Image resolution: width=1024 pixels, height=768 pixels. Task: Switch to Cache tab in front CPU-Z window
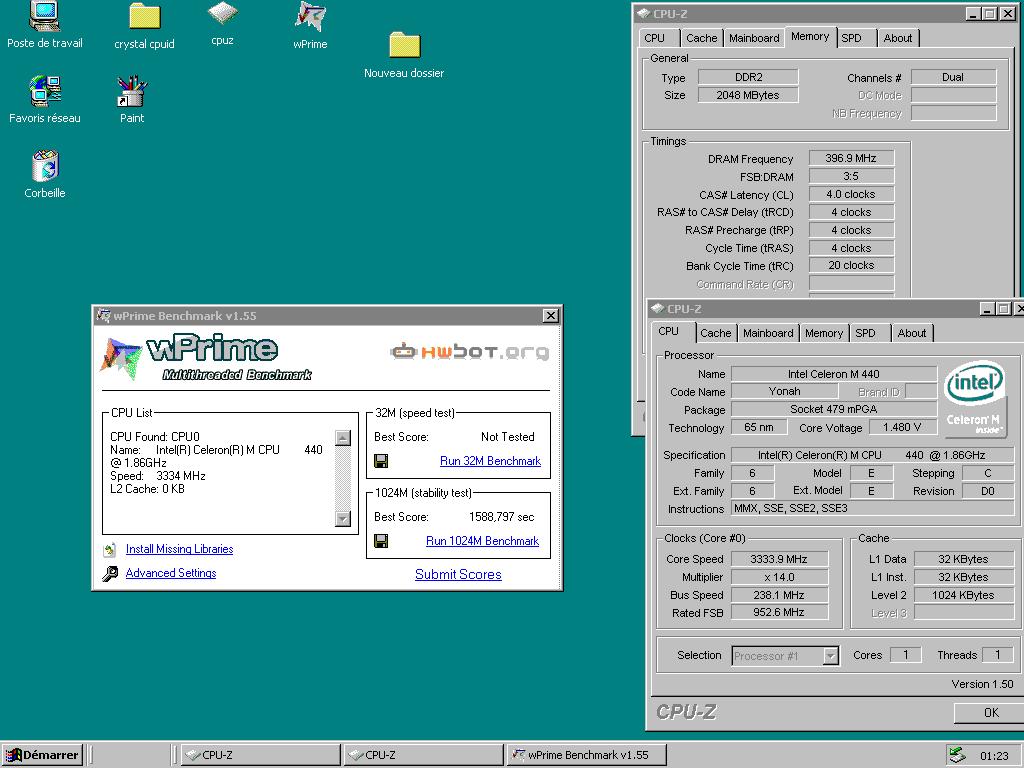[x=716, y=333]
